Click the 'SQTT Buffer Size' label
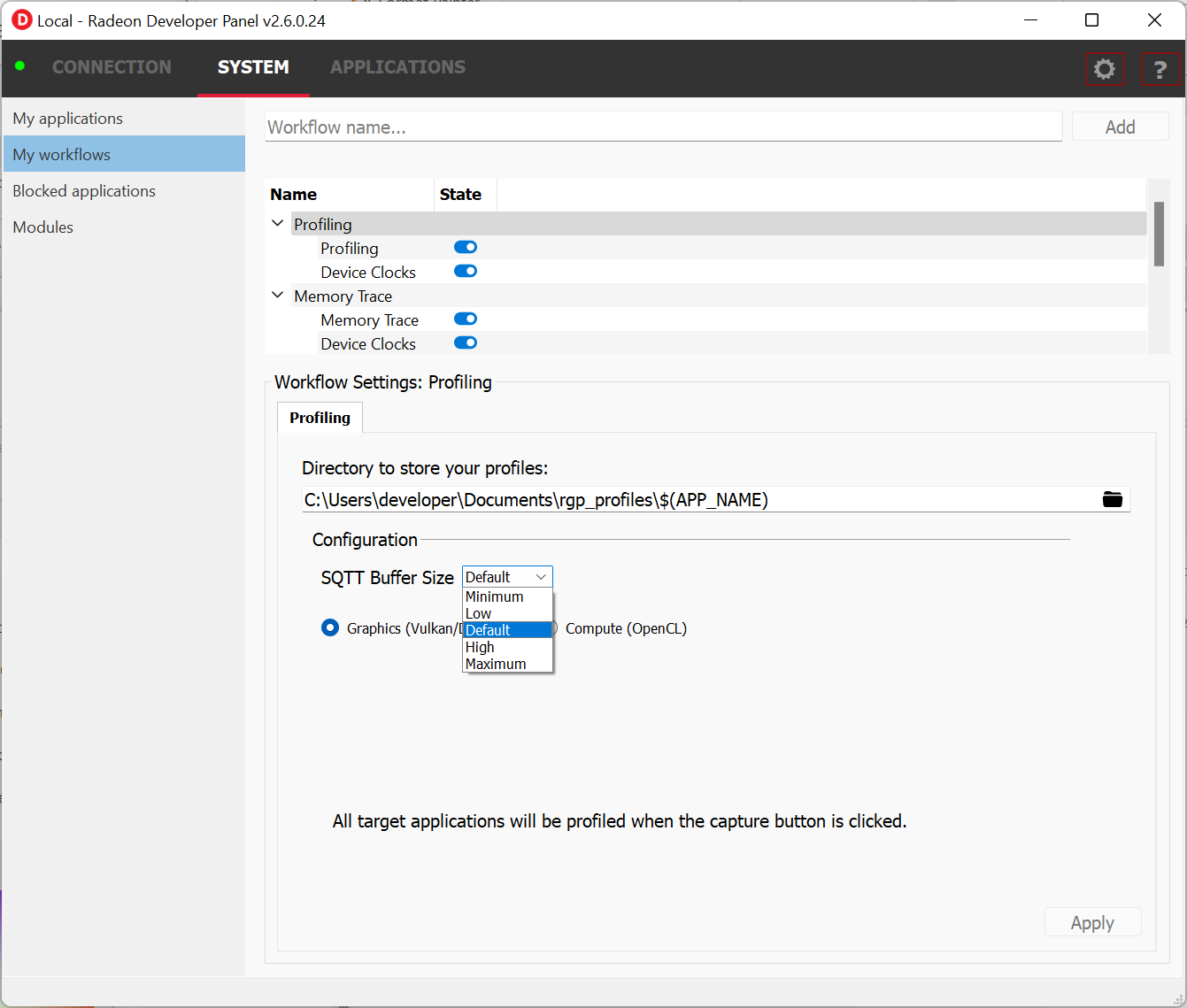Image resolution: width=1187 pixels, height=1008 pixels. click(x=387, y=577)
